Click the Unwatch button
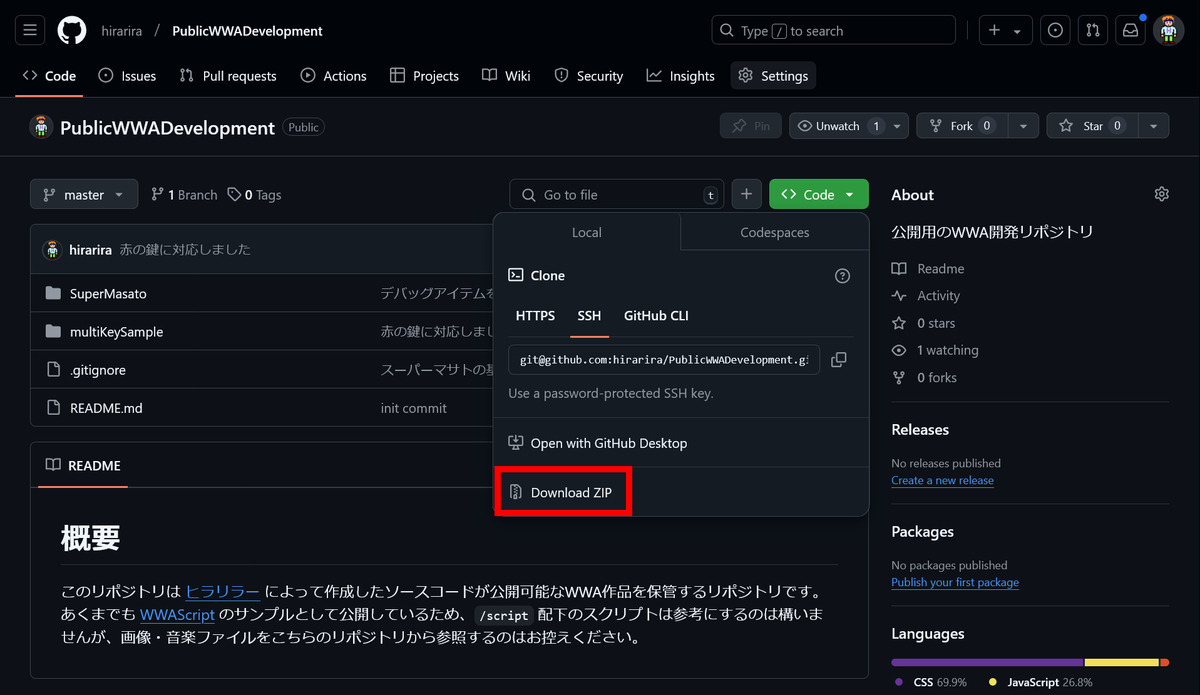Viewport: 1200px width, 695px height. coord(839,126)
